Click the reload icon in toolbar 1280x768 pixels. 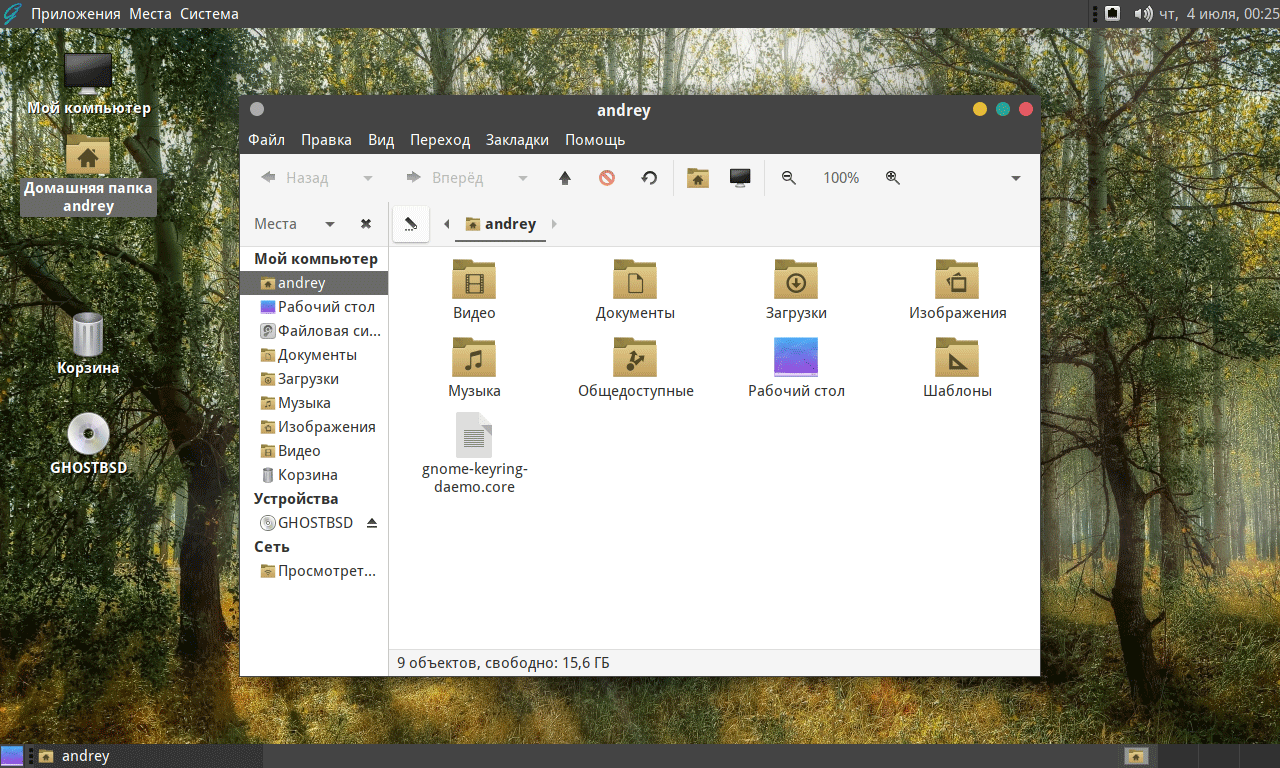click(649, 178)
